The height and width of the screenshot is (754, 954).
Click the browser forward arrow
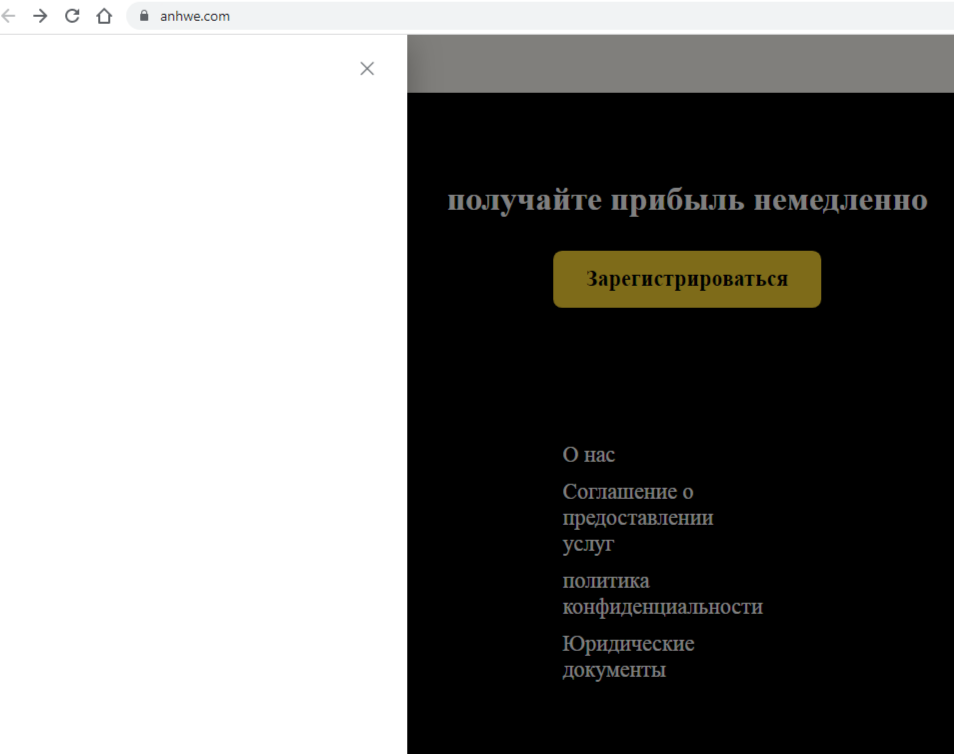point(40,16)
